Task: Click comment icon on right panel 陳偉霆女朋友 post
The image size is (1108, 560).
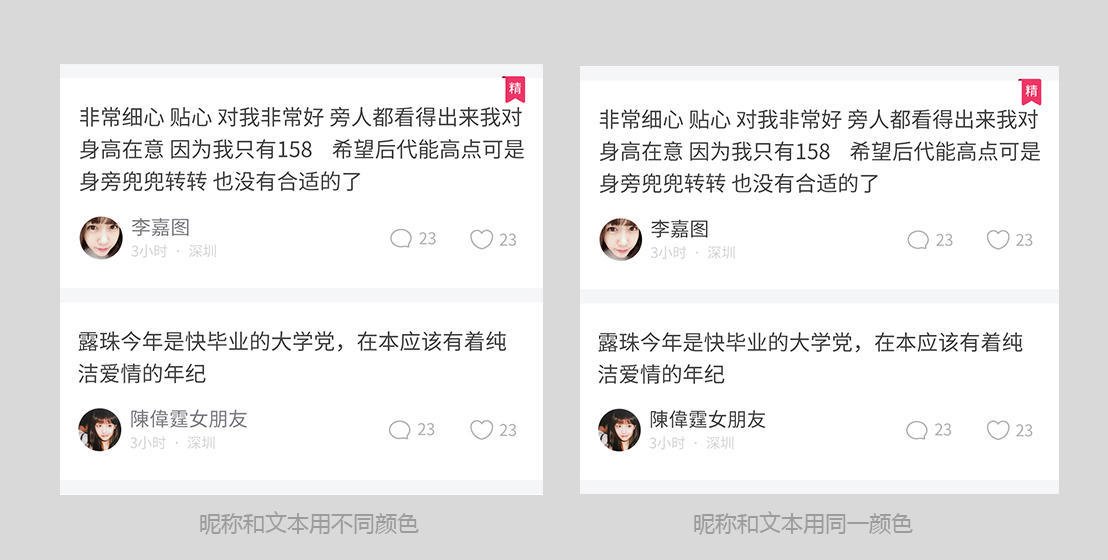Action: (917, 430)
